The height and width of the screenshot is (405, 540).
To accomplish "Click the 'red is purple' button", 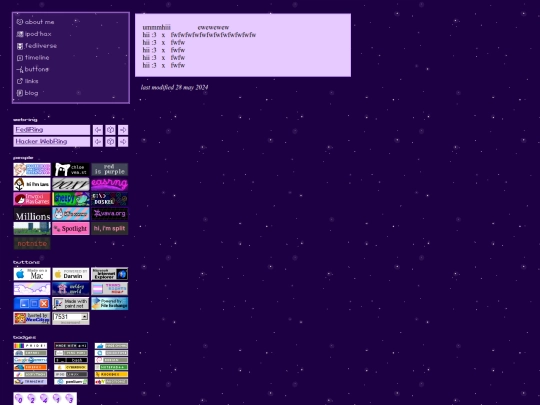I will pyautogui.click(x=110, y=169).
